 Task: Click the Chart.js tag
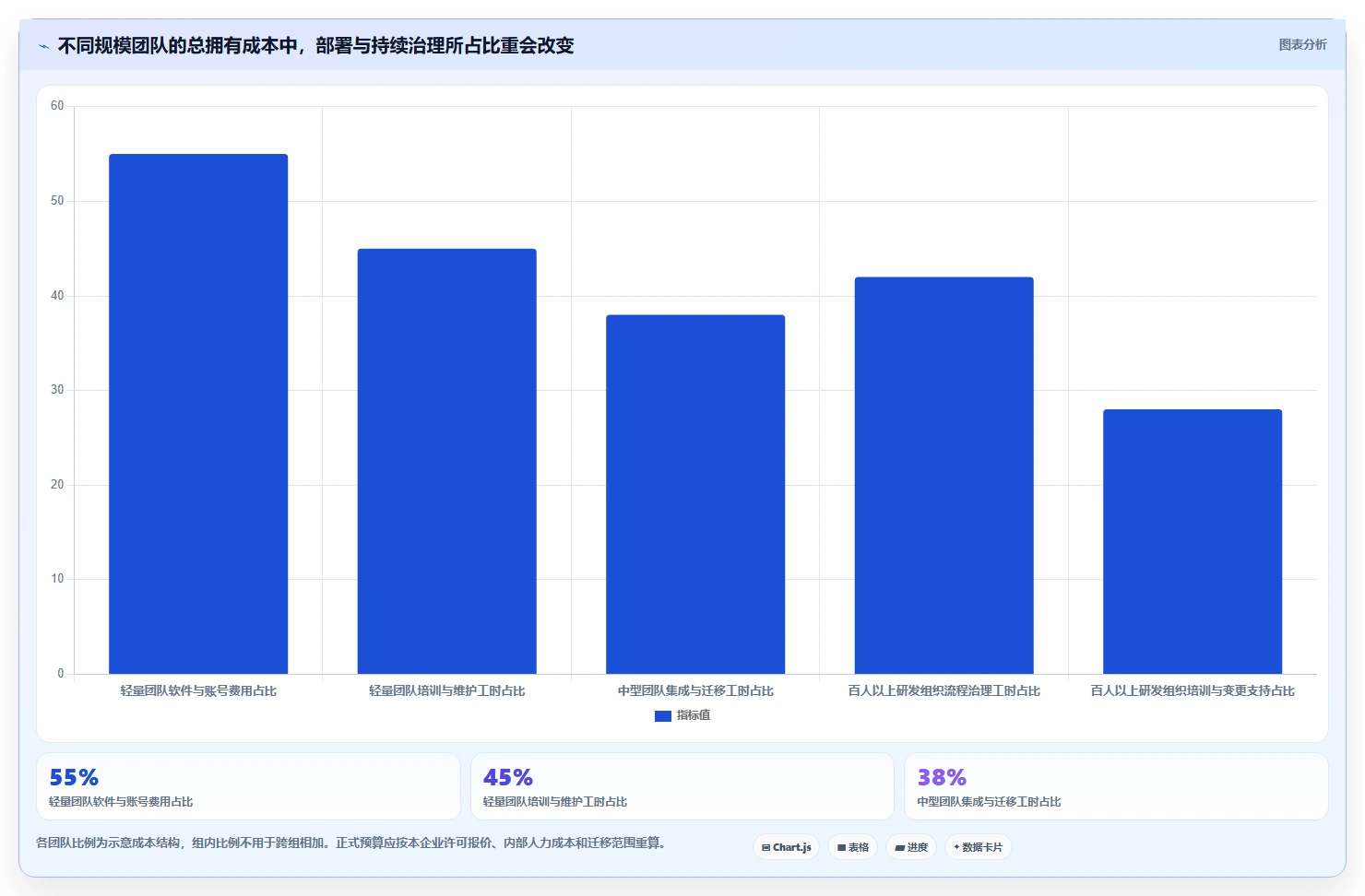(x=787, y=847)
